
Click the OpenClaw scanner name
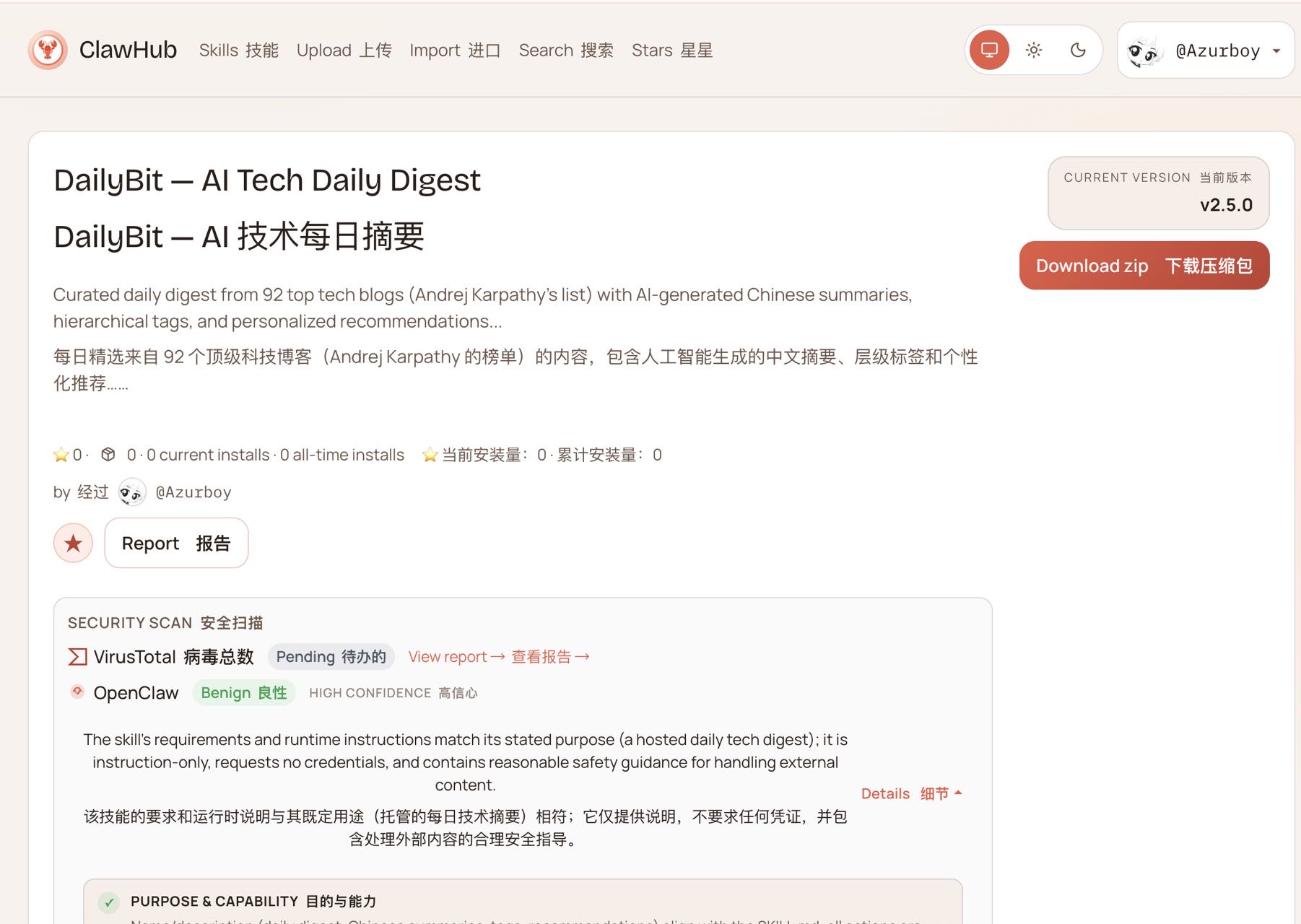tap(136, 693)
